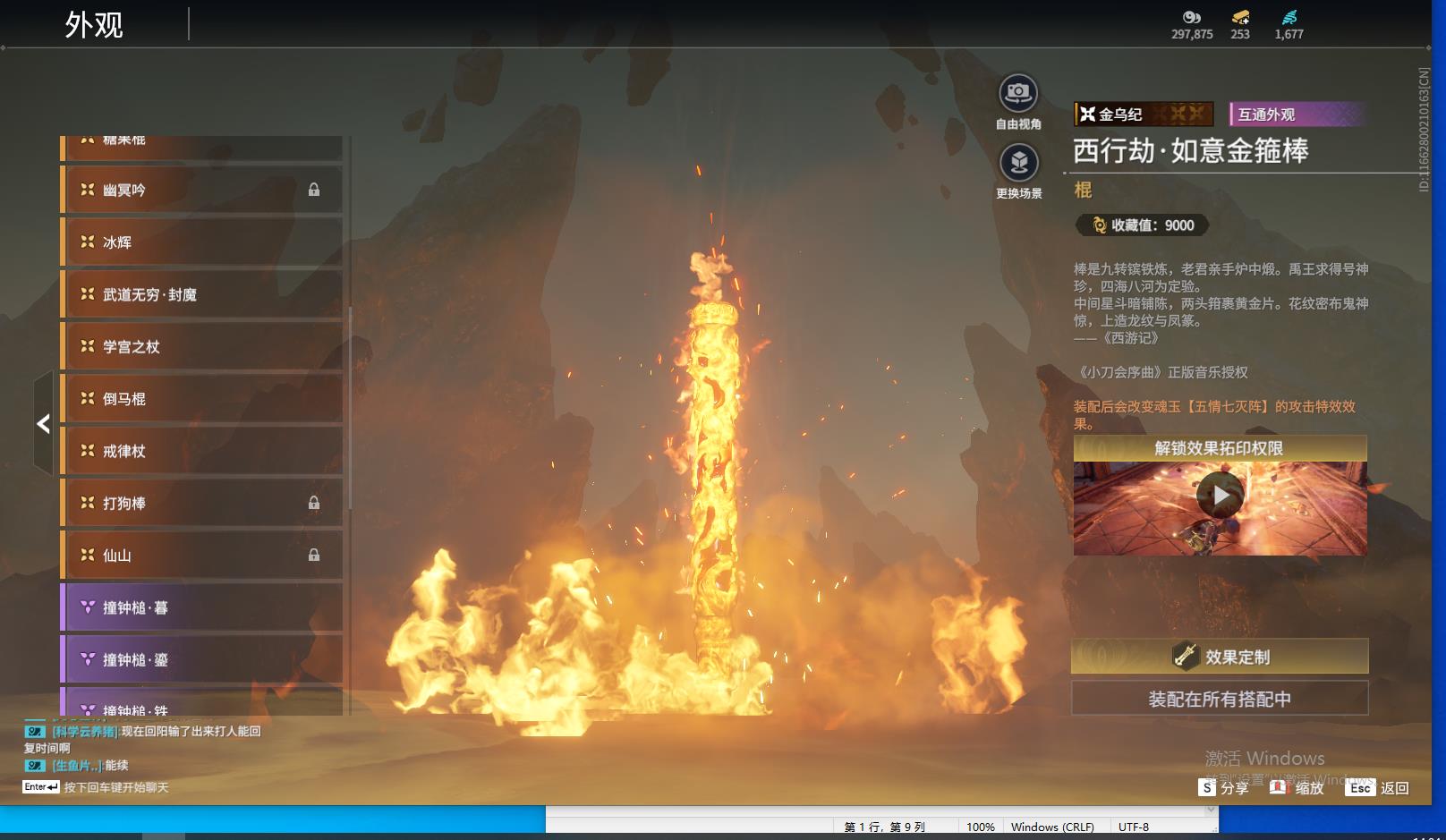Select the 仙山 skin row
The width and height of the screenshot is (1446, 840).
(x=201, y=555)
